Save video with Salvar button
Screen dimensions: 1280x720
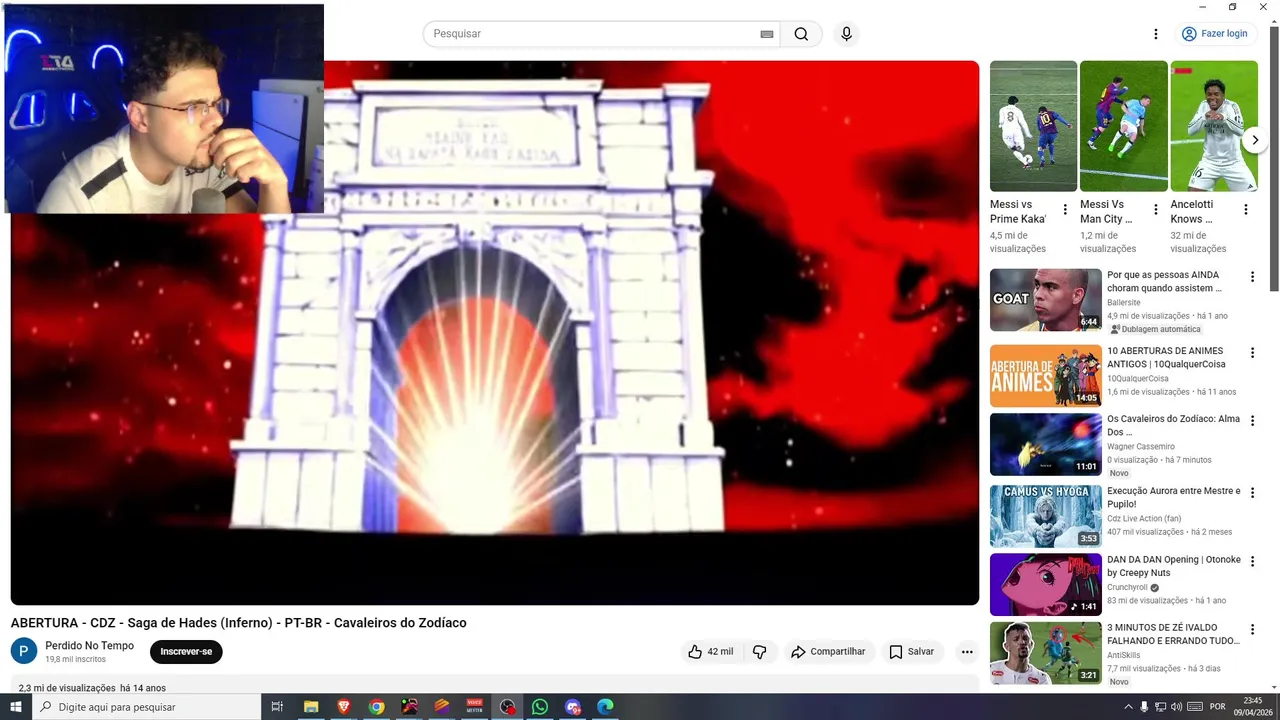pyautogui.click(x=912, y=652)
